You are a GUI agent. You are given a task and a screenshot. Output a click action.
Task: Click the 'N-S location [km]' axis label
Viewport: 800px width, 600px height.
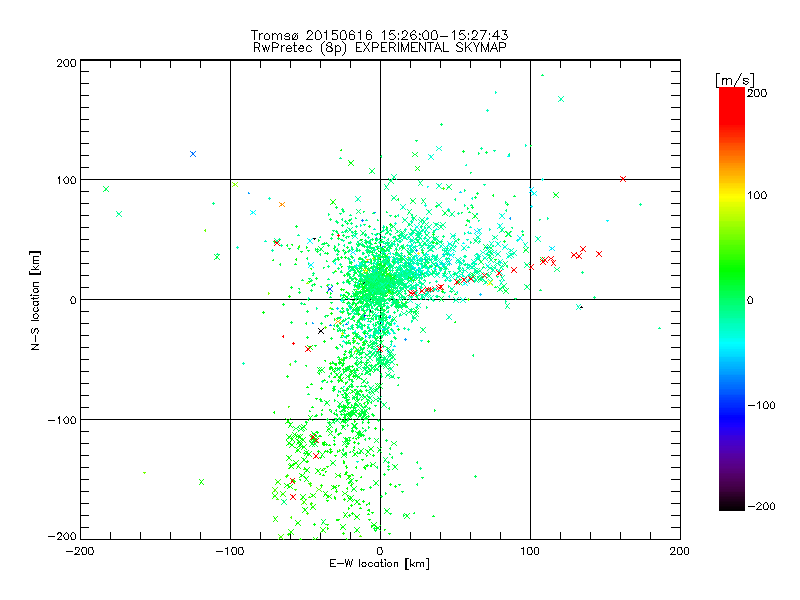tap(35, 300)
